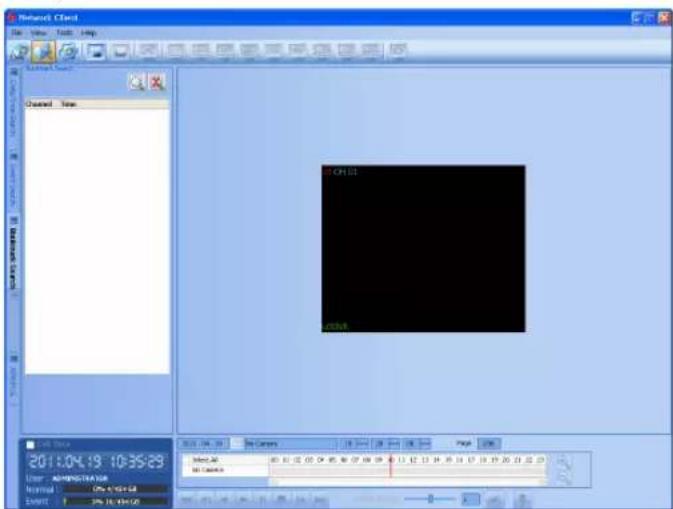
Task: Click the playback speed slider handle
Action: (x=430, y=499)
